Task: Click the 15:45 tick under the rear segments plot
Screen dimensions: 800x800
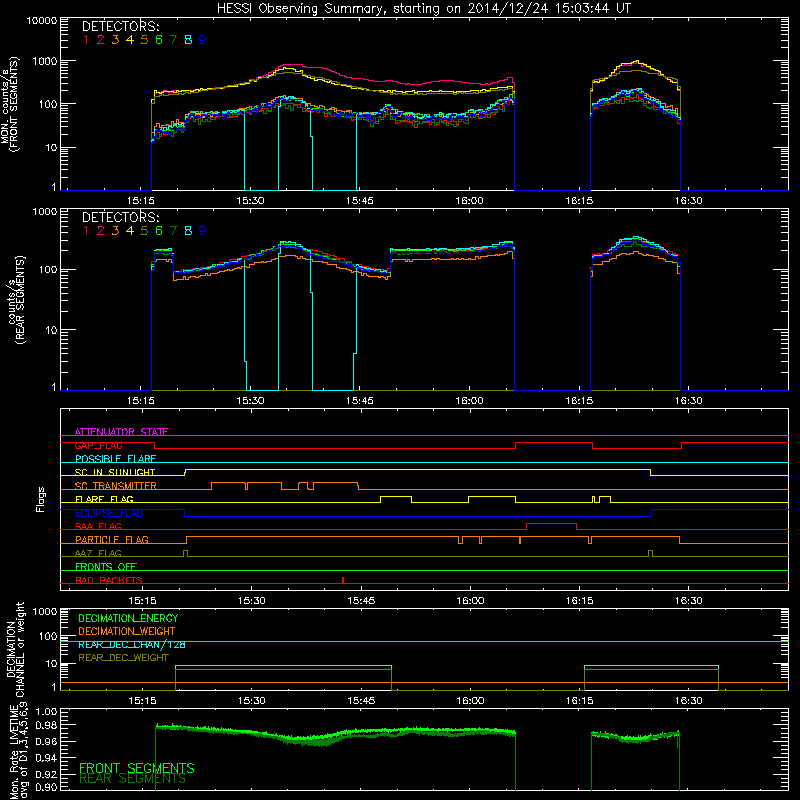Action: [x=360, y=401]
